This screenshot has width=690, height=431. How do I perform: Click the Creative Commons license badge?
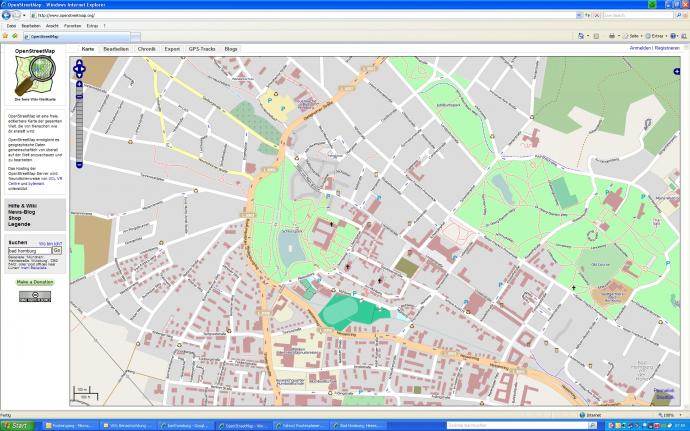(x=35, y=295)
